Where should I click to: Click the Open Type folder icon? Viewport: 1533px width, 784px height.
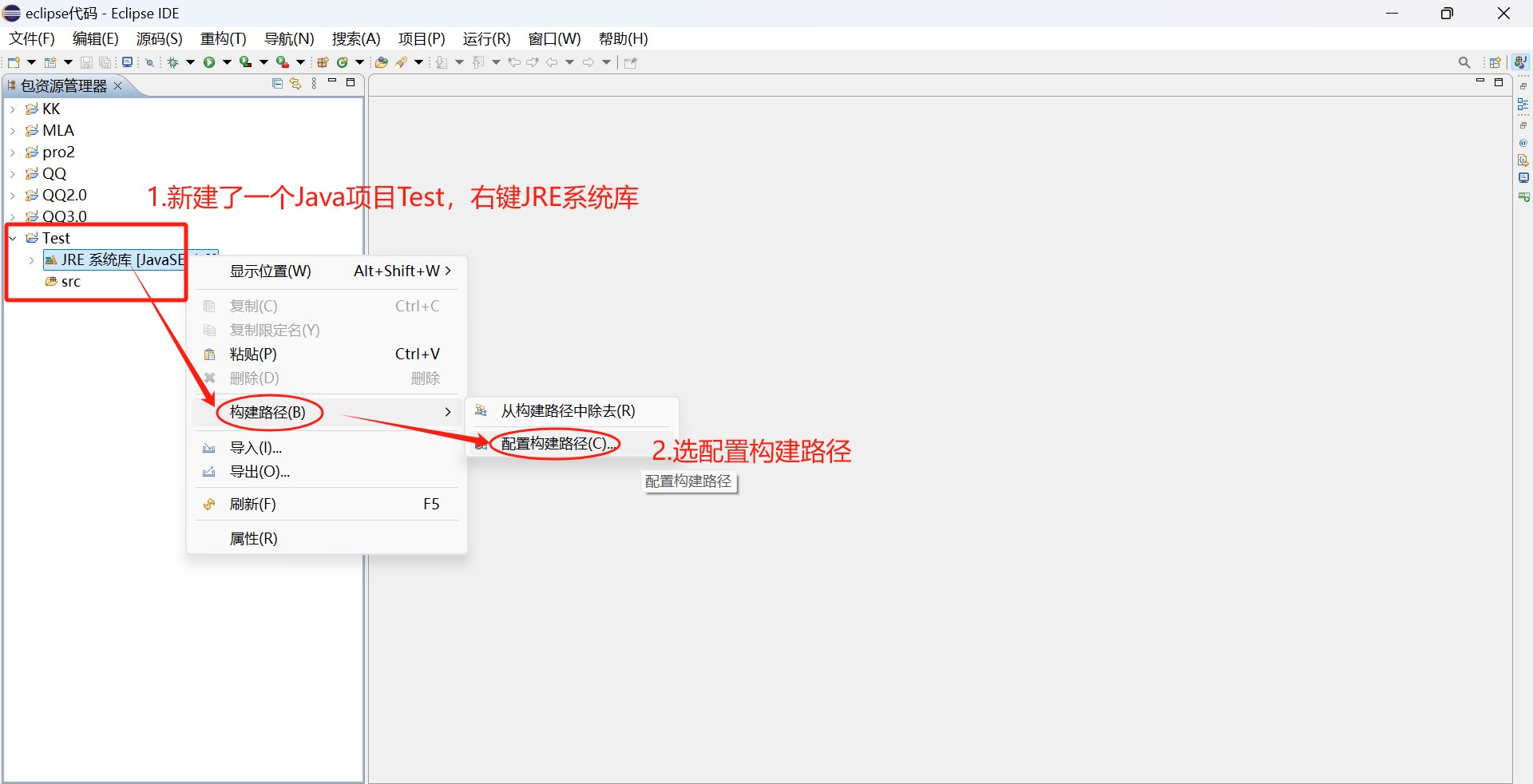click(382, 62)
